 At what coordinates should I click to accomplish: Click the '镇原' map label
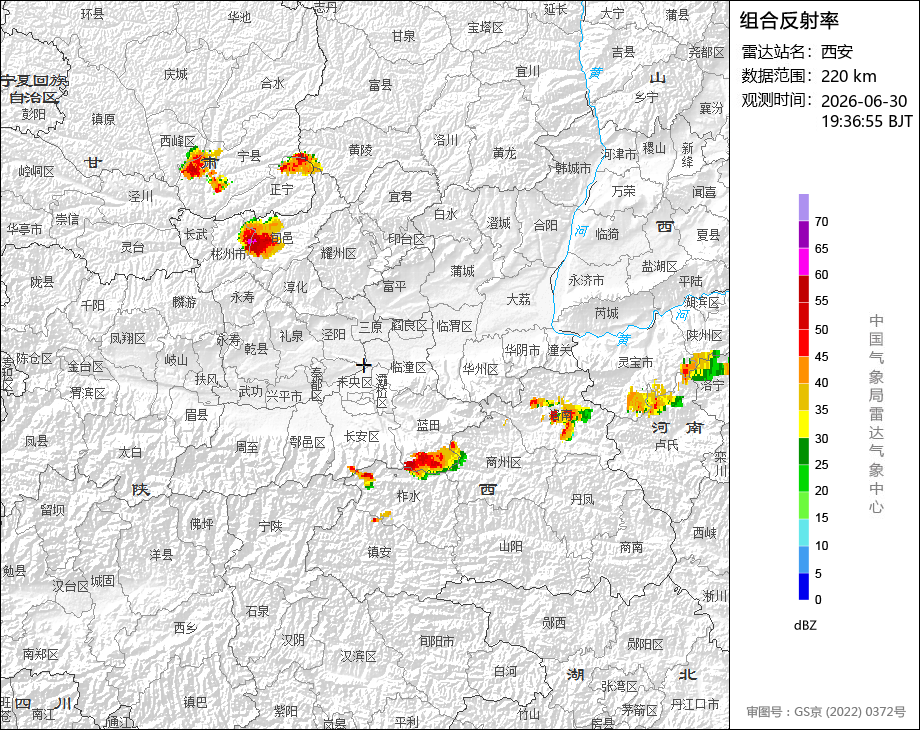click(x=103, y=119)
